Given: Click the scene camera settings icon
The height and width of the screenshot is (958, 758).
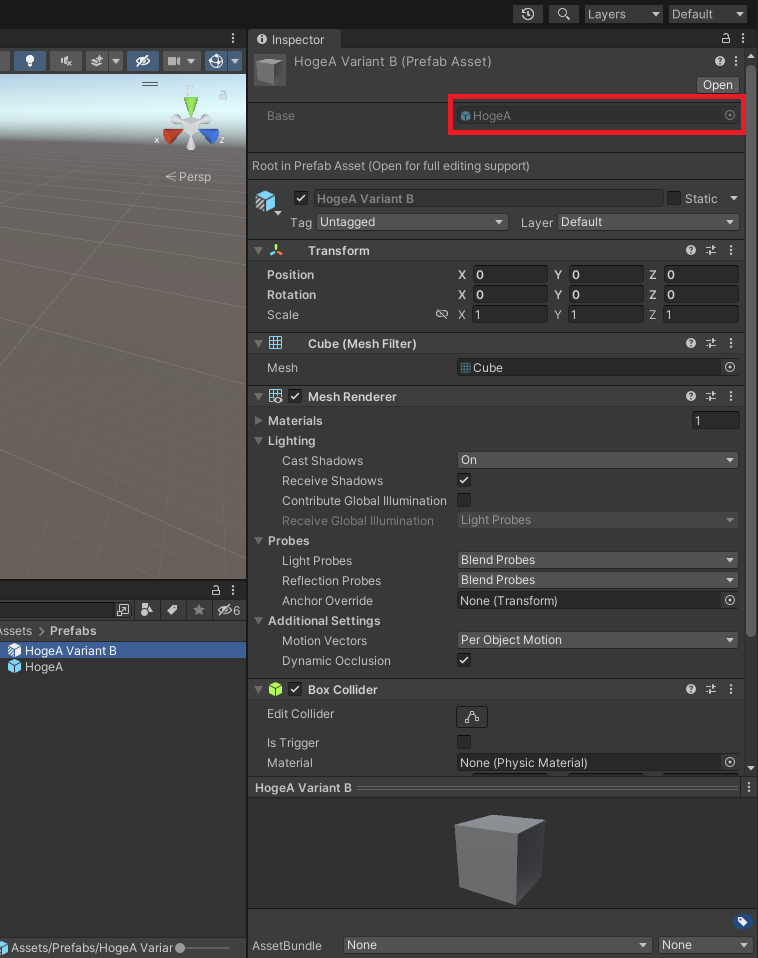Looking at the screenshot, I should (x=174, y=60).
